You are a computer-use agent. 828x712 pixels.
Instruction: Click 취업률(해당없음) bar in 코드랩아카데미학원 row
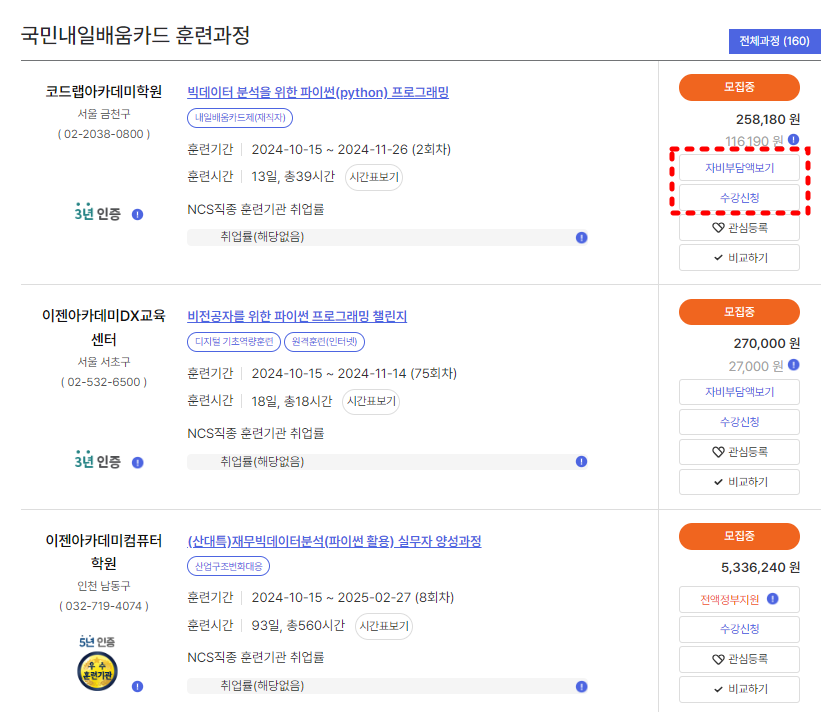click(388, 237)
